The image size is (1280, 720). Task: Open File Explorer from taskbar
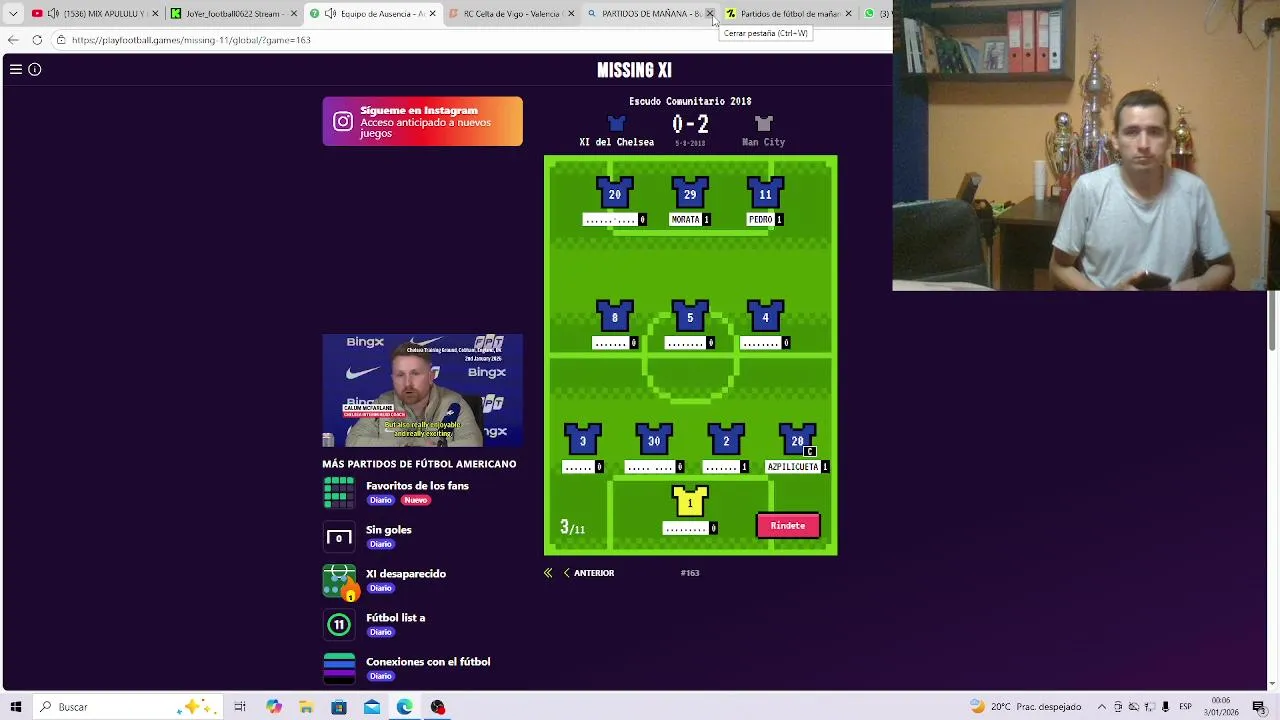coord(306,707)
